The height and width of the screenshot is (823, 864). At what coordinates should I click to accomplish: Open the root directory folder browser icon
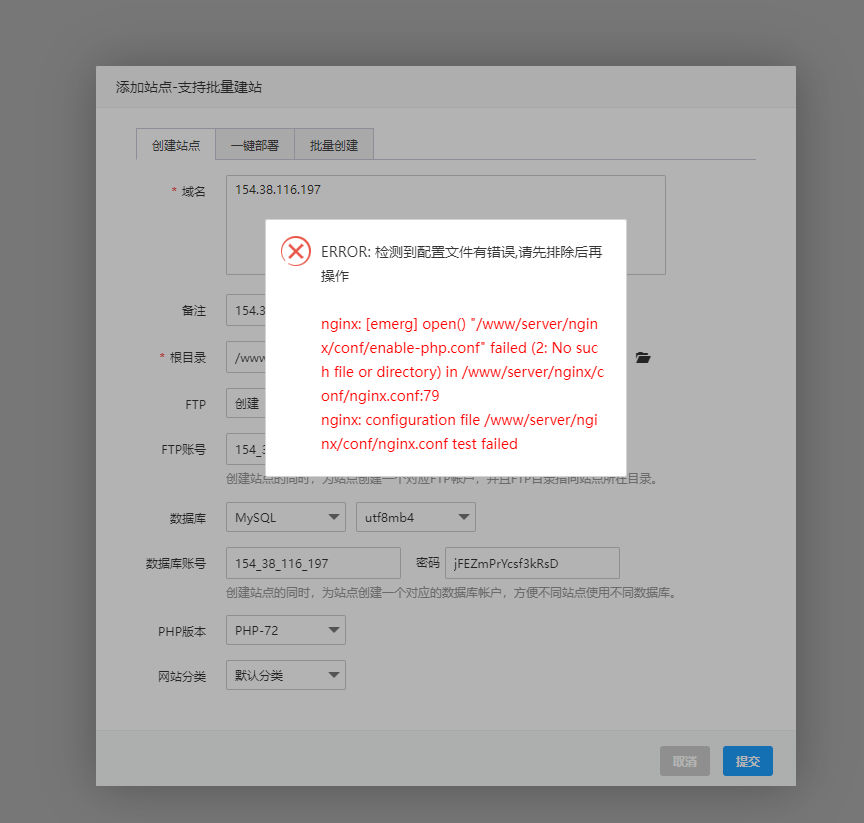(x=642, y=358)
